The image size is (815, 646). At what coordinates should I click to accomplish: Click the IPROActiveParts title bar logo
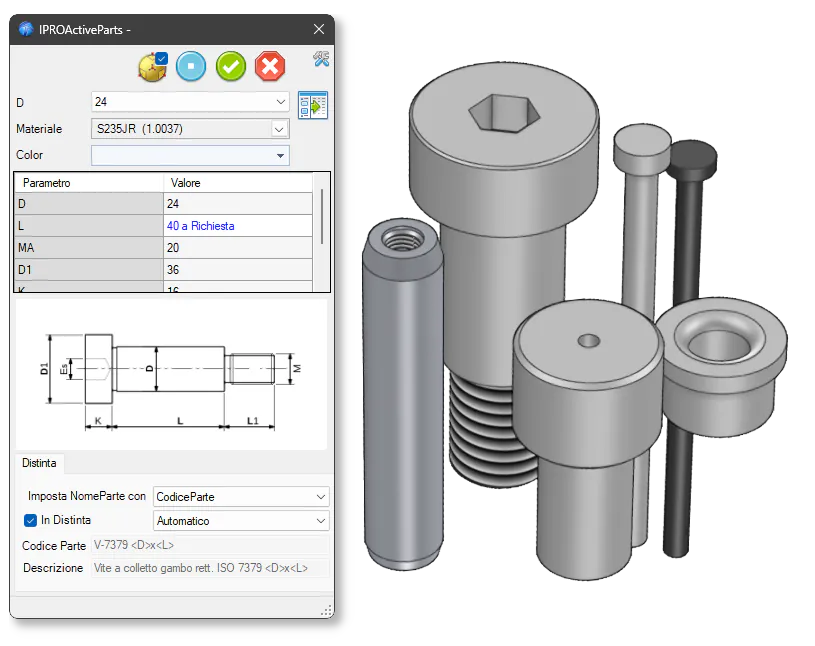[x=26, y=29]
